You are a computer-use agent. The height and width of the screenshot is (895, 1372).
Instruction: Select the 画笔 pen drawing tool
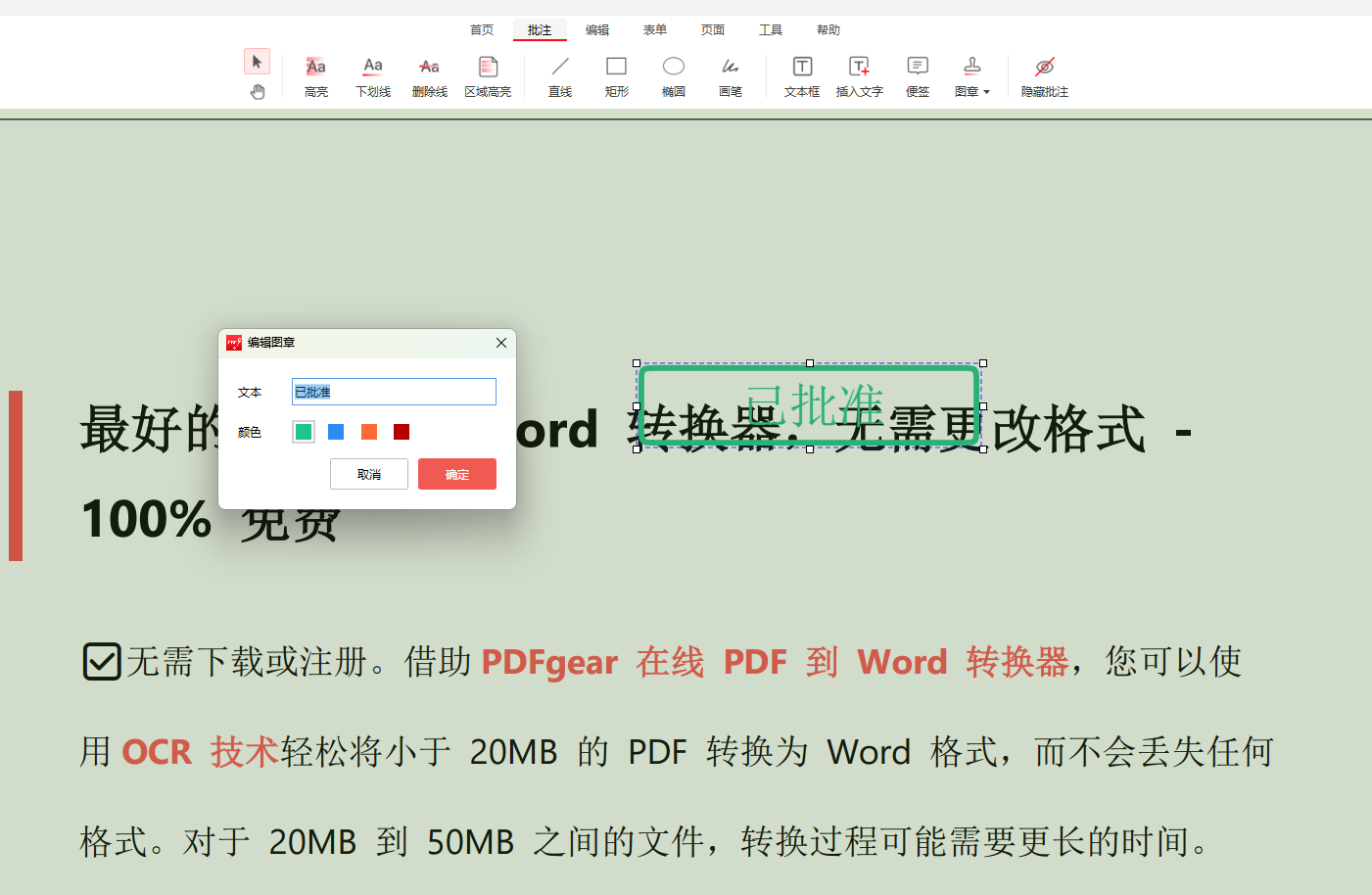(731, 77)
